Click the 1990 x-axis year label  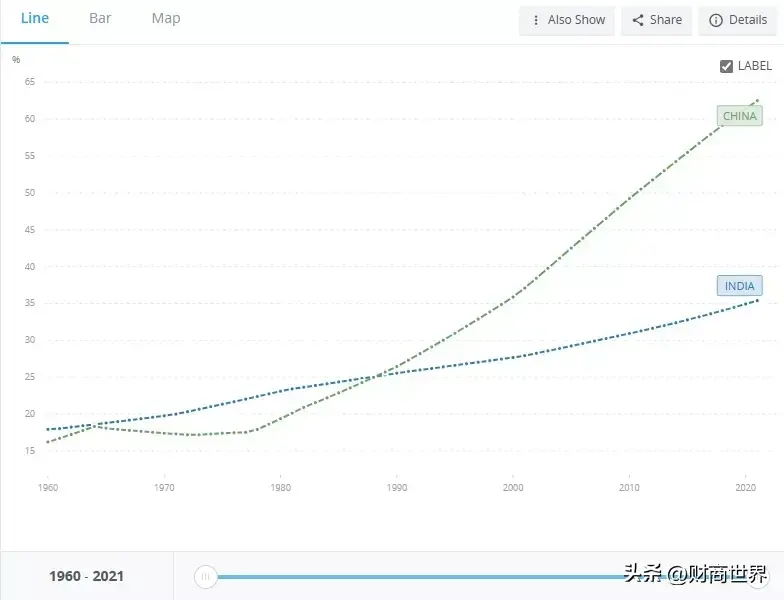(396, 487)
